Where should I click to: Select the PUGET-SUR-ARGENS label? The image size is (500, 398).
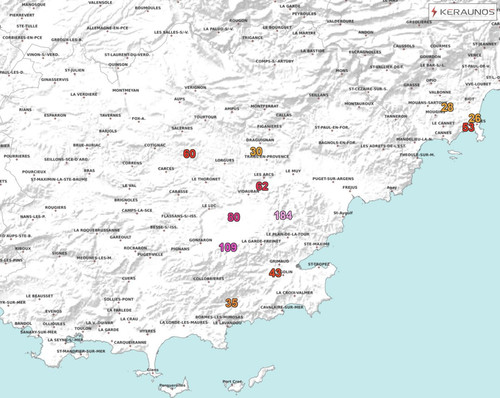(333, 179)
